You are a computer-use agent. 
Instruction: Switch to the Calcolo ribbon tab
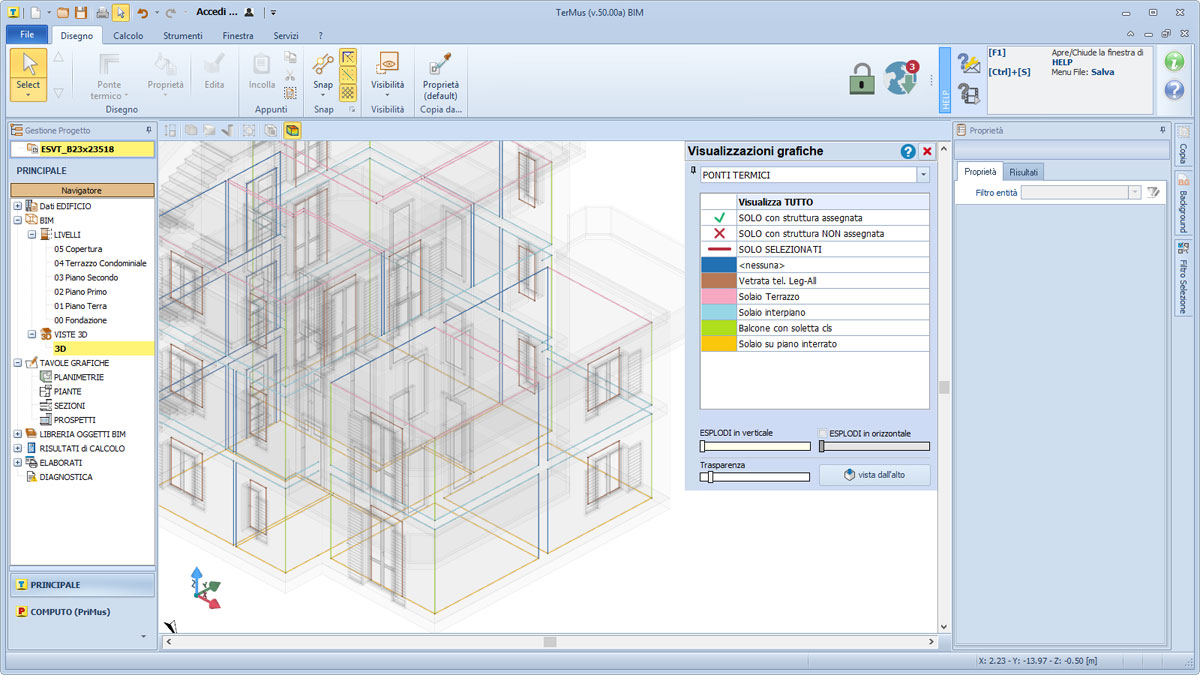pos(128,34)
